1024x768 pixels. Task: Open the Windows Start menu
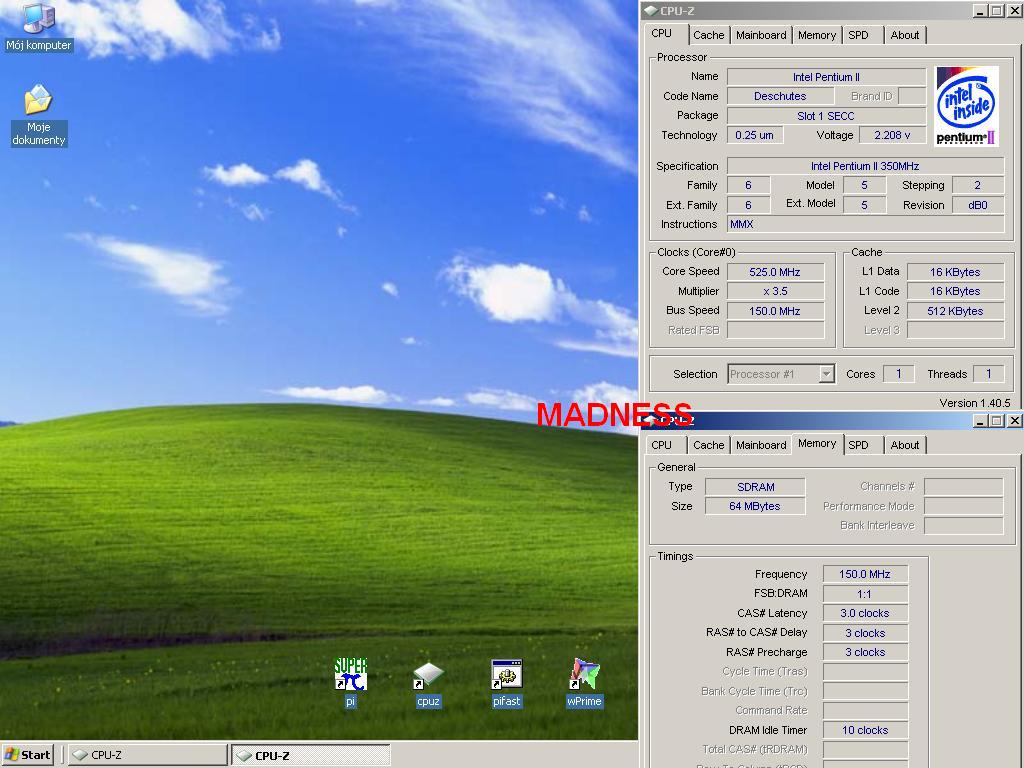point(28,755)
